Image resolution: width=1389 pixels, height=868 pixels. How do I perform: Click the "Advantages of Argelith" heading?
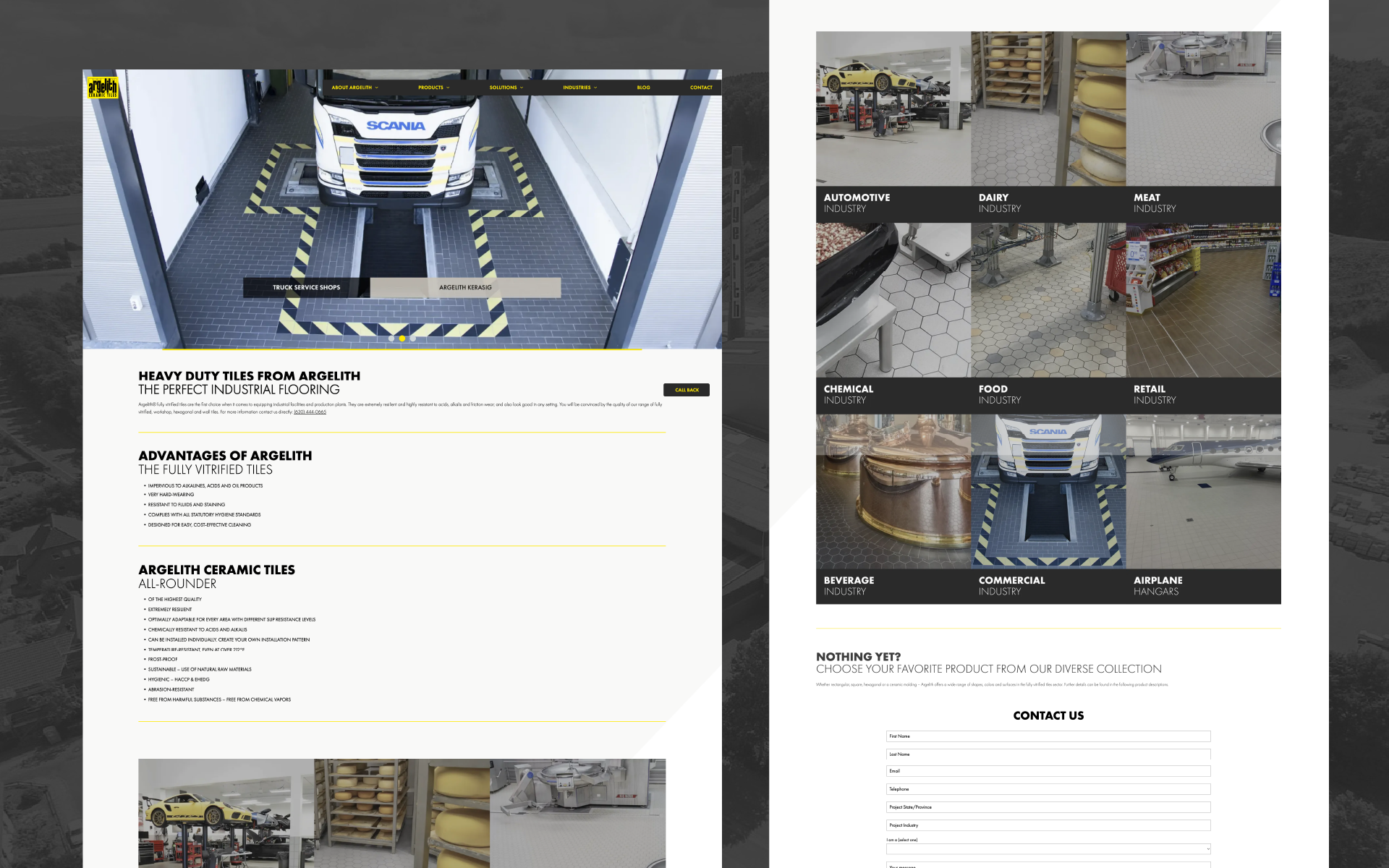coord(225,456)
